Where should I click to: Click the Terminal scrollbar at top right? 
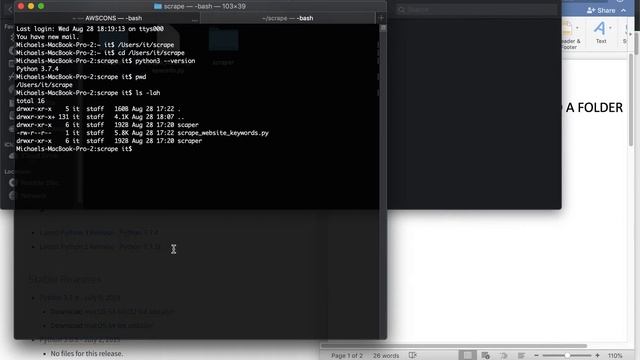tap(383, 28)
